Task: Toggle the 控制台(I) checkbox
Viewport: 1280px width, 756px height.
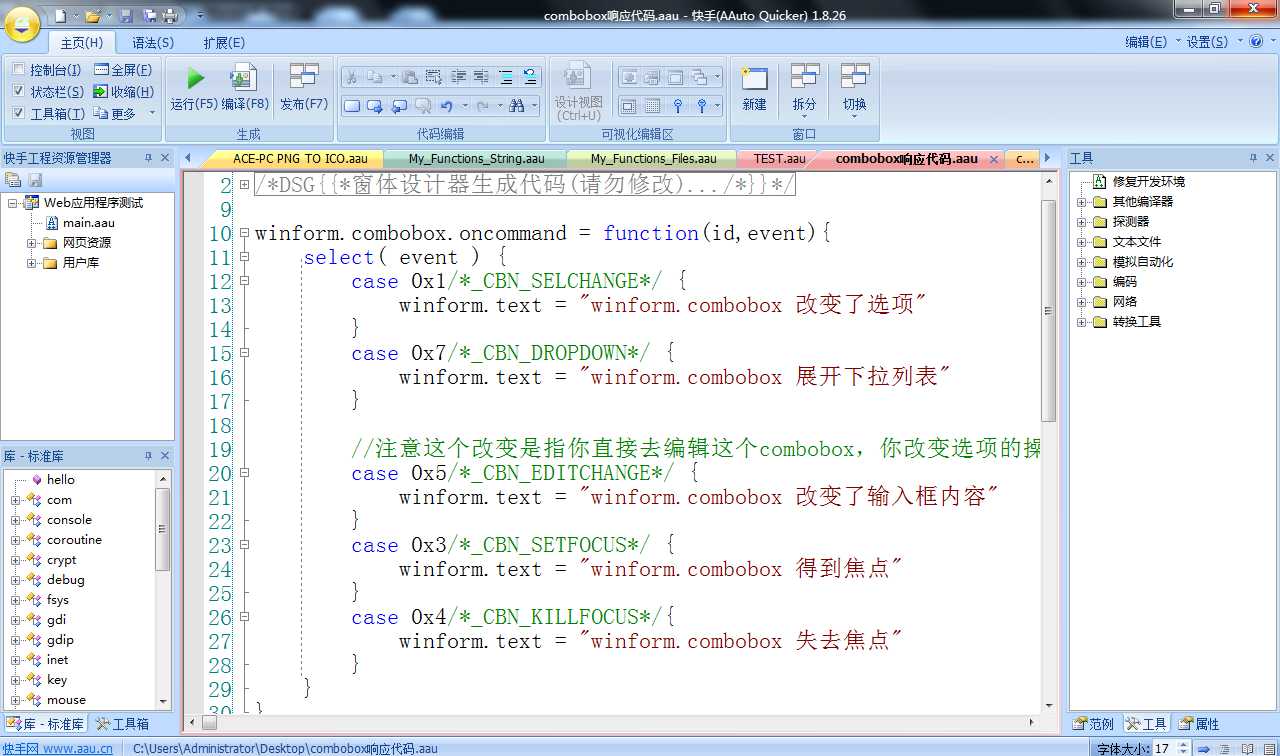Action: pyautogui.click(x=19, y=70)
